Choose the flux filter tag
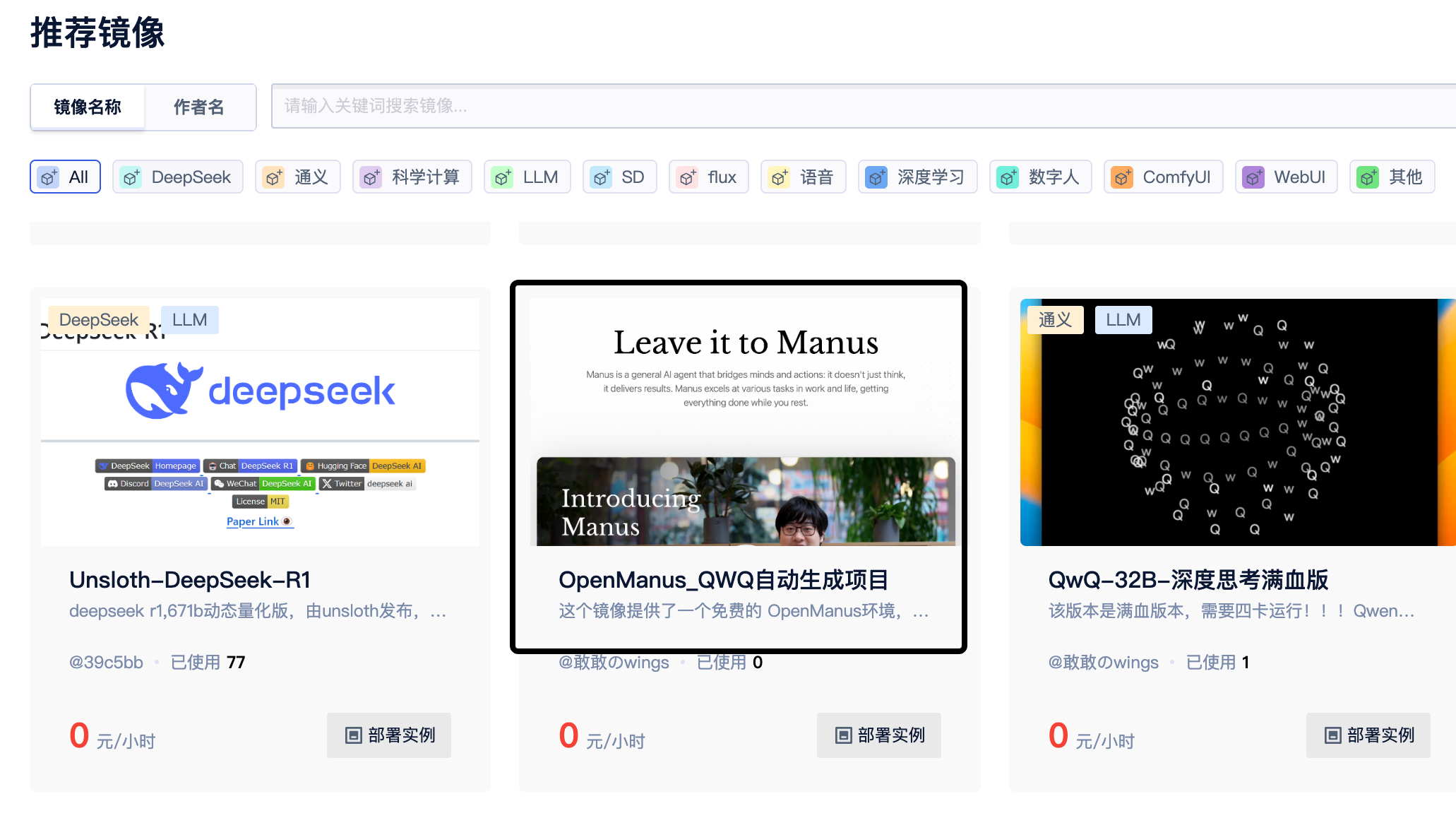 coord(708,177)
